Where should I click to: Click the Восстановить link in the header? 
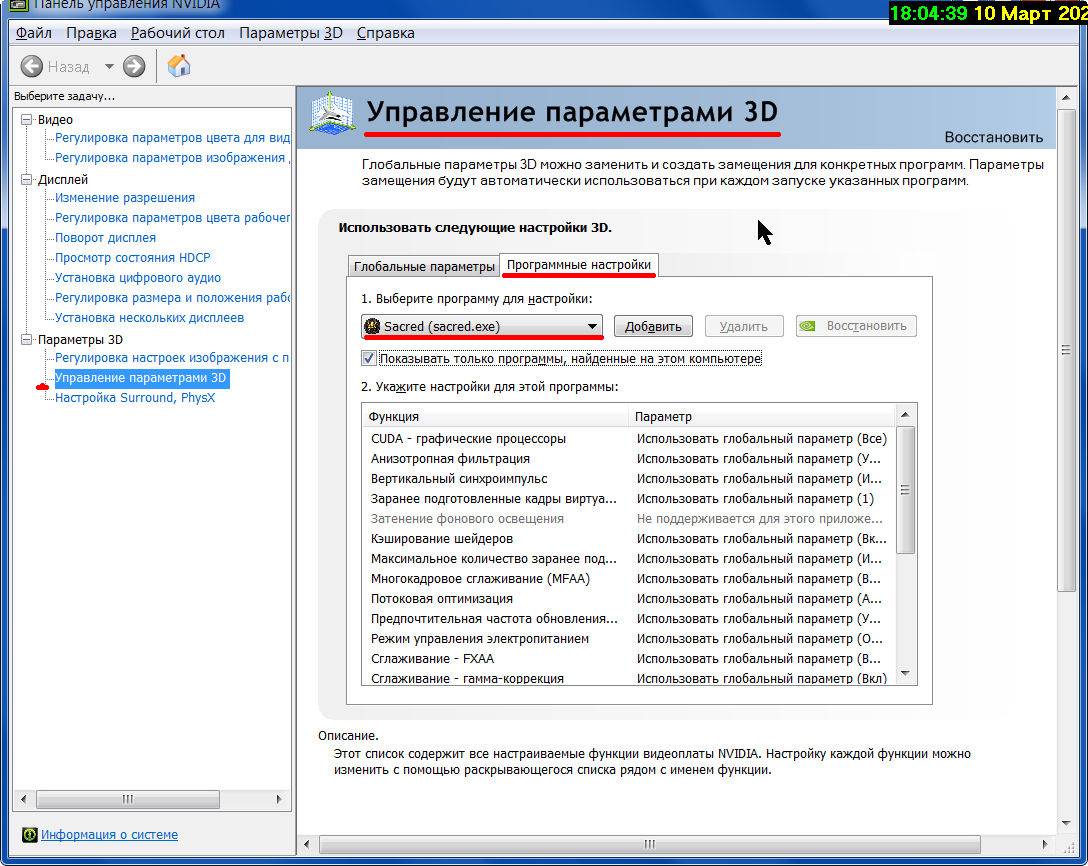pos(993,137)
